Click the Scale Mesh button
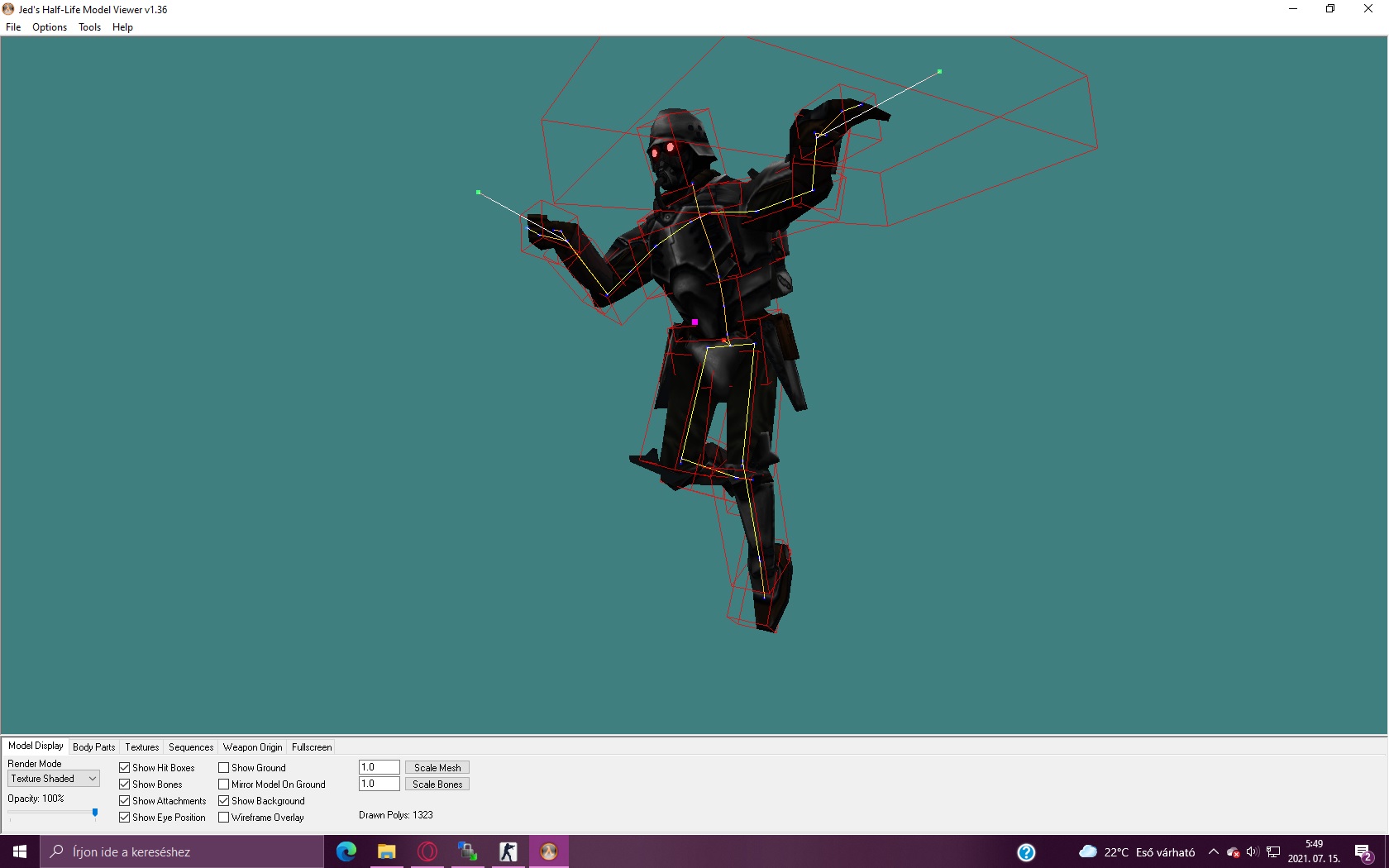This screenshot has width=1389, height=868. pyautogui.click(x=437, y=768)
